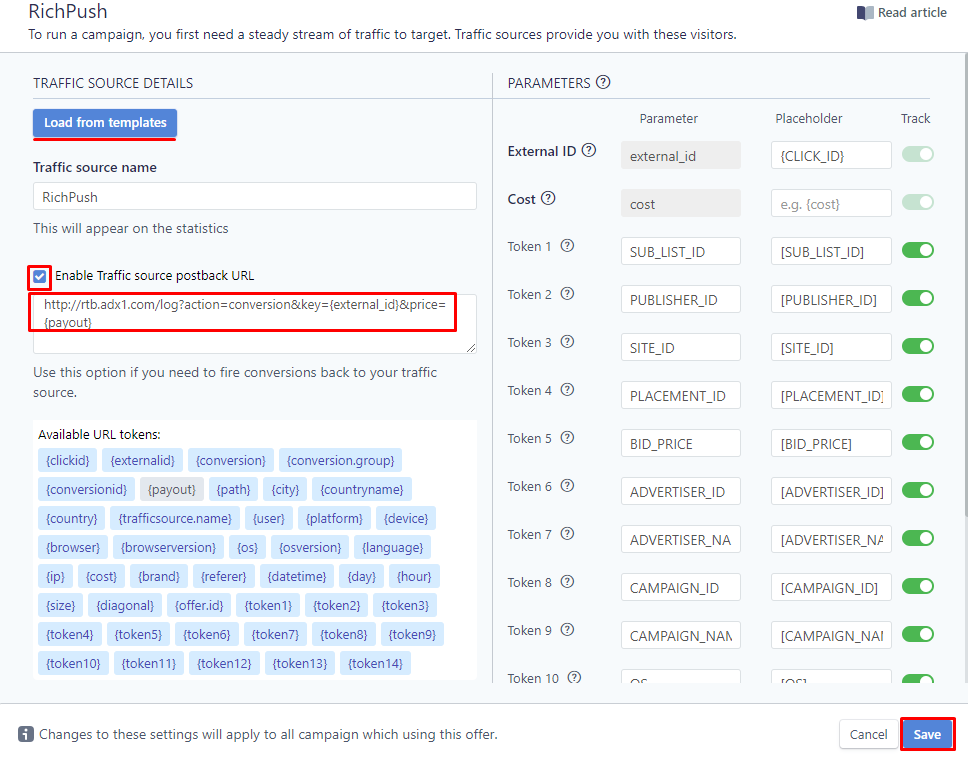Insert the {browserversion} URL token
Screen dimensions: 968x761
169,547
